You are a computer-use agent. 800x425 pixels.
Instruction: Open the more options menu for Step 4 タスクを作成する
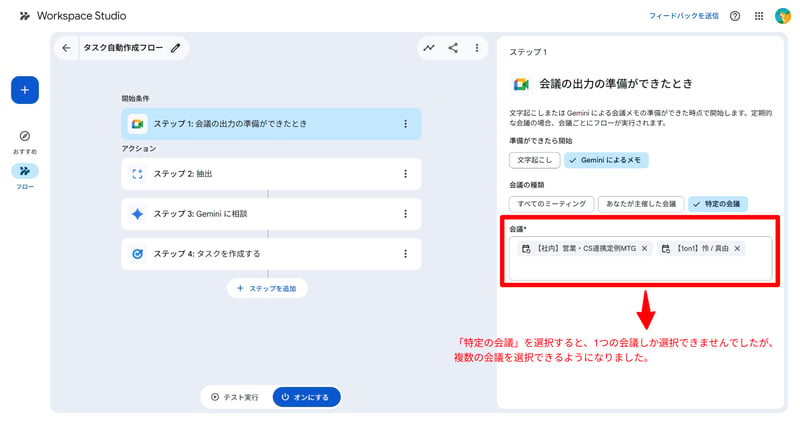pos(405,254)
